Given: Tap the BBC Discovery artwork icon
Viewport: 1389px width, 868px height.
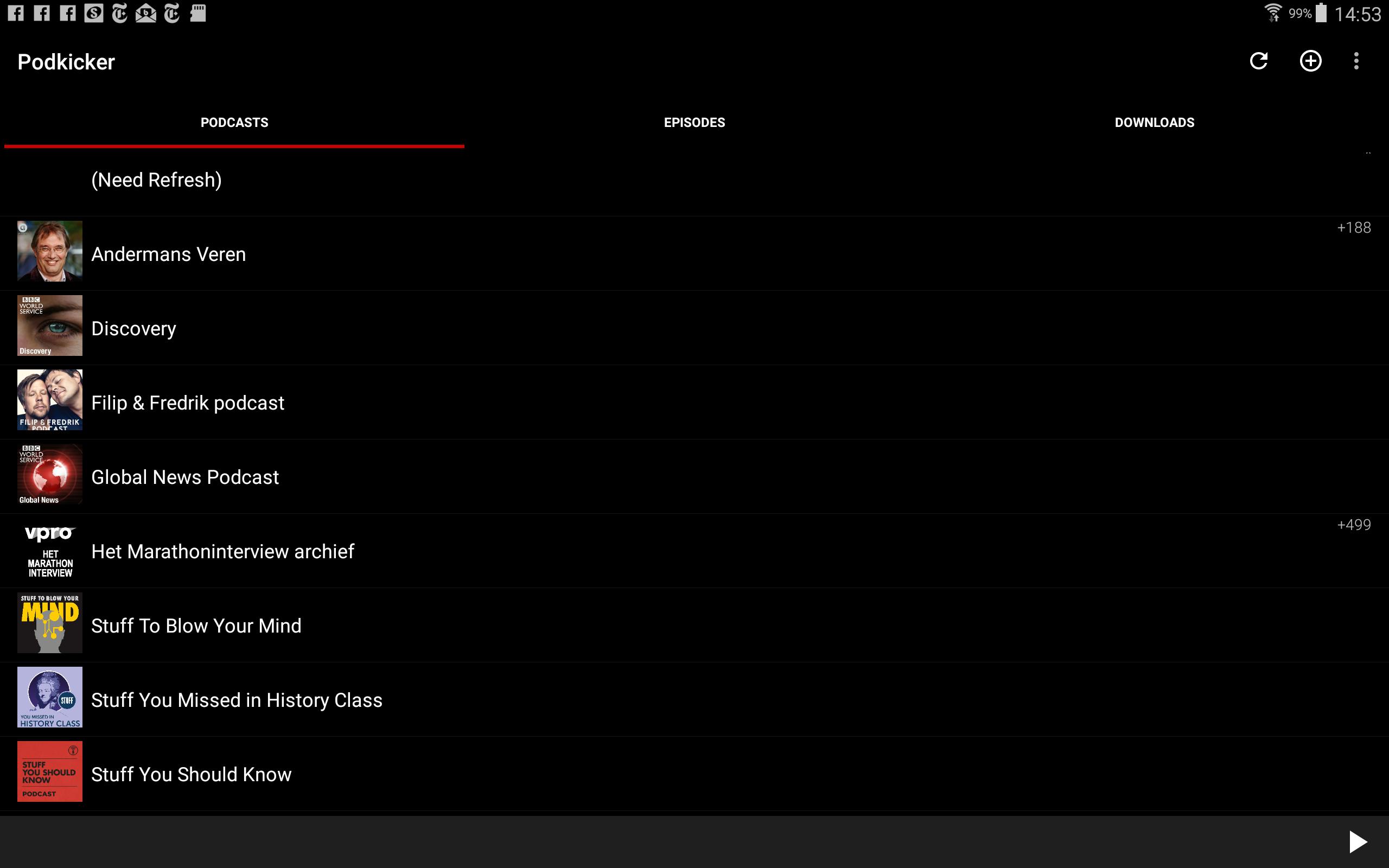Looking at the screenshot, I should pos(50,325).
